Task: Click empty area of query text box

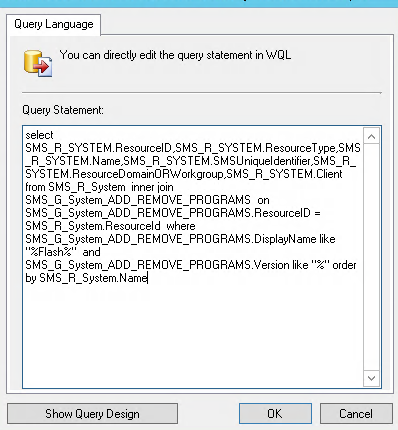Action: (x=193, y=333)
